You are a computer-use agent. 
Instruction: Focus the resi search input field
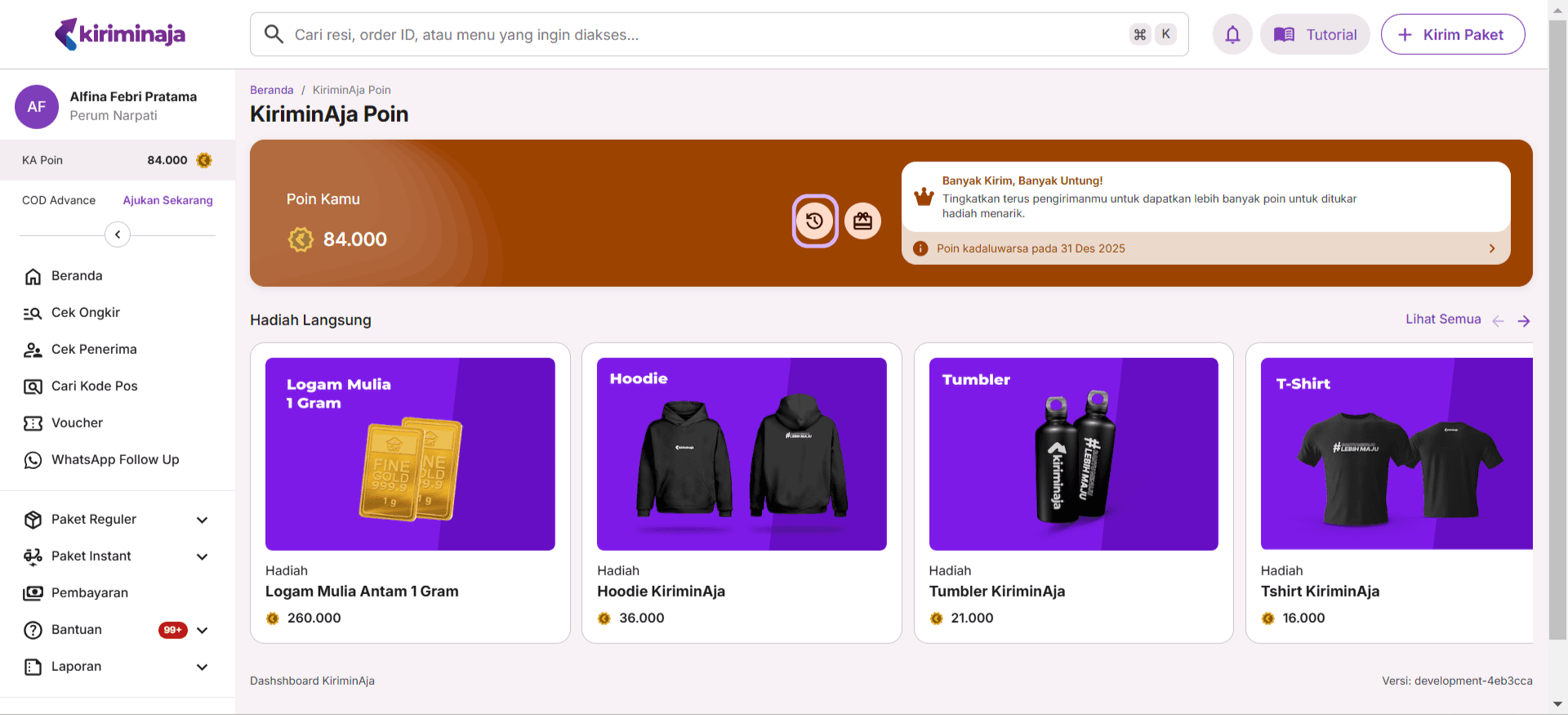tap(702, 34)
